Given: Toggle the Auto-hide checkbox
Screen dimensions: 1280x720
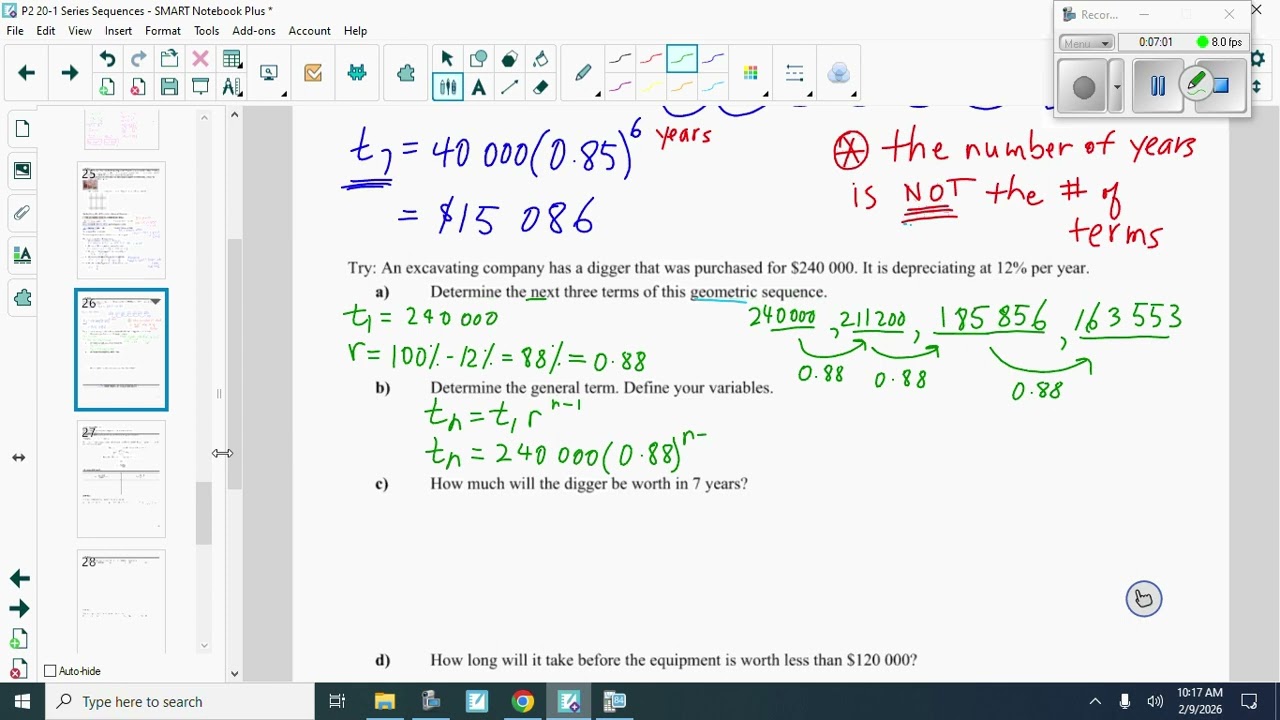Looking at the screenshot, I should pos(50,671).
